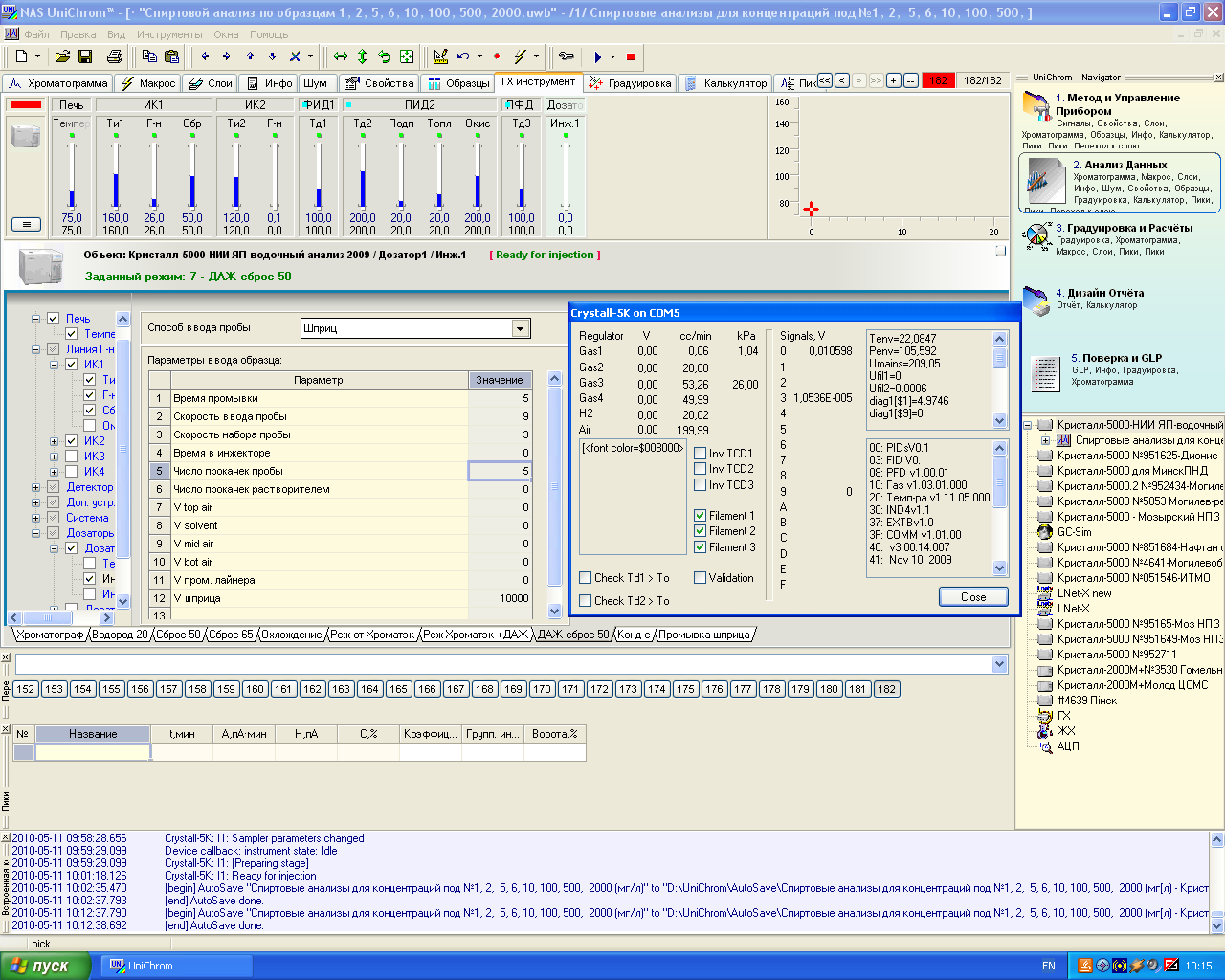Click the blue left arrow toolbar icon
Screen dimensions: 1225x980
(x=205, y=56)
